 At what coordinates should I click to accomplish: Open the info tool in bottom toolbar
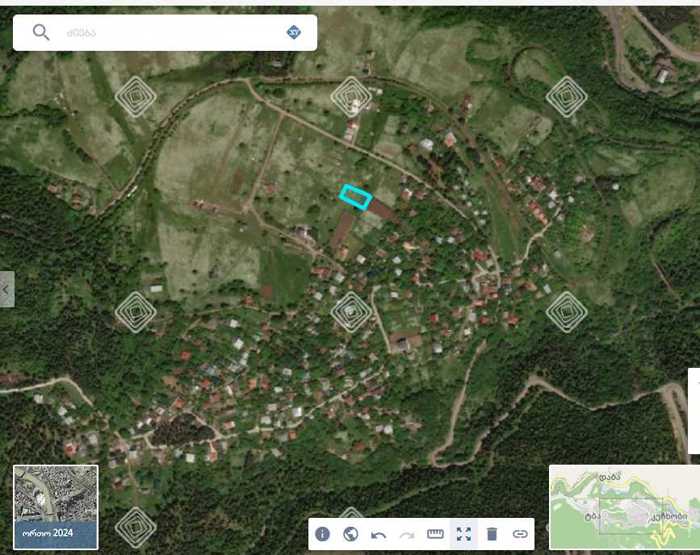[x=323, y=534]
